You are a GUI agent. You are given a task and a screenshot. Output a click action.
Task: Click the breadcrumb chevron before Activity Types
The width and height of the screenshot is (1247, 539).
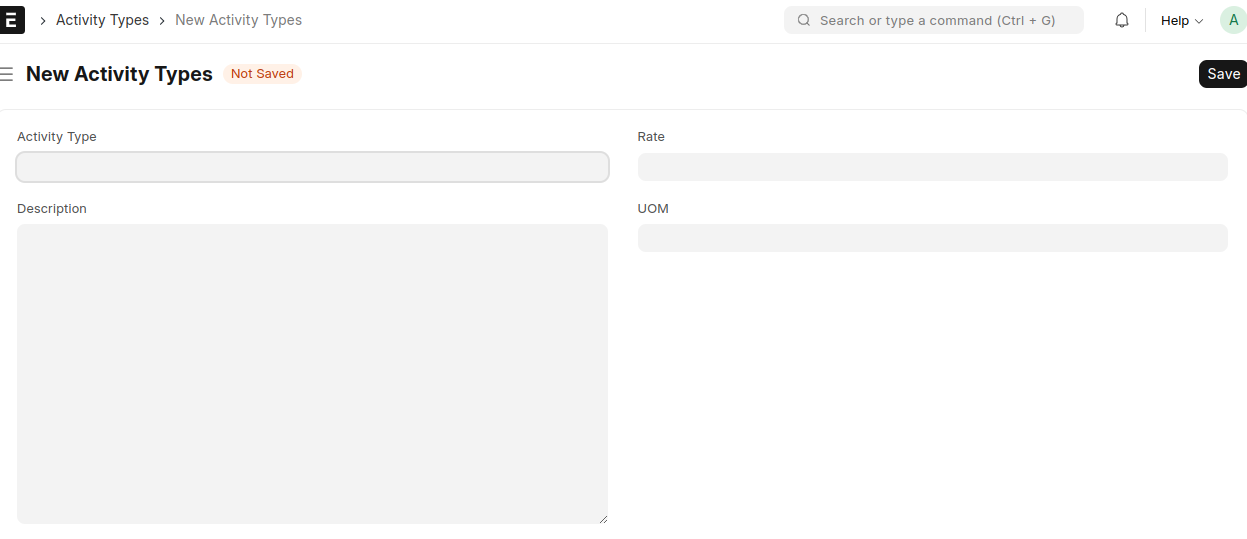pos(43,20)
